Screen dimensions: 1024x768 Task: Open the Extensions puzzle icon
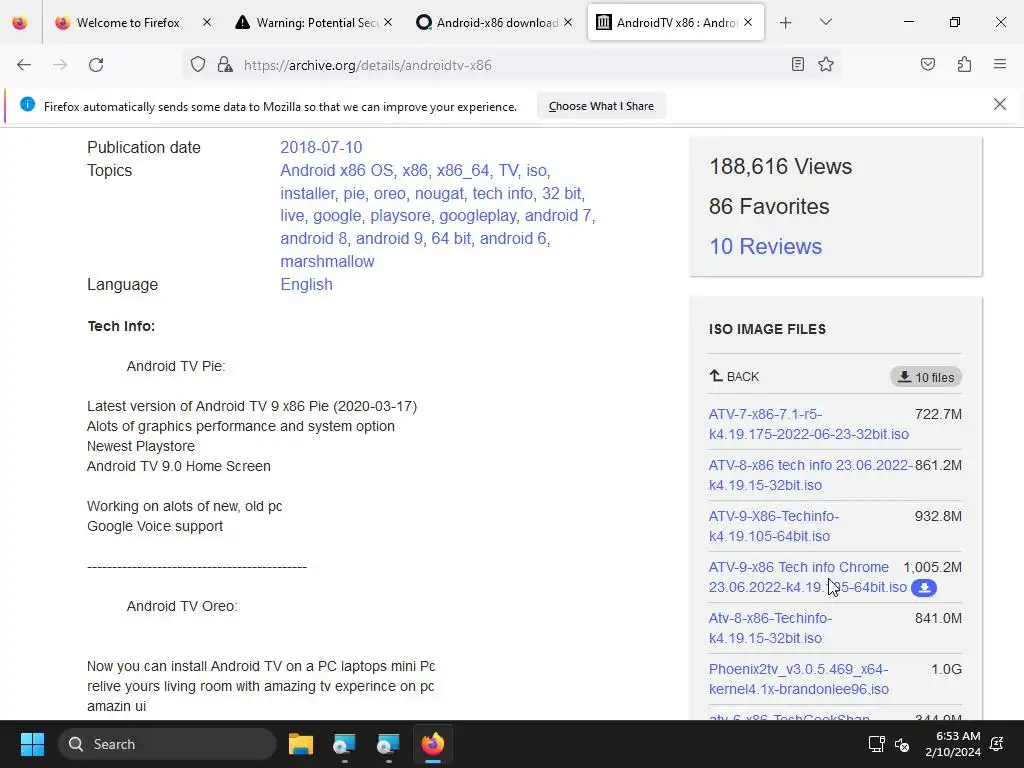pos(964,64)
